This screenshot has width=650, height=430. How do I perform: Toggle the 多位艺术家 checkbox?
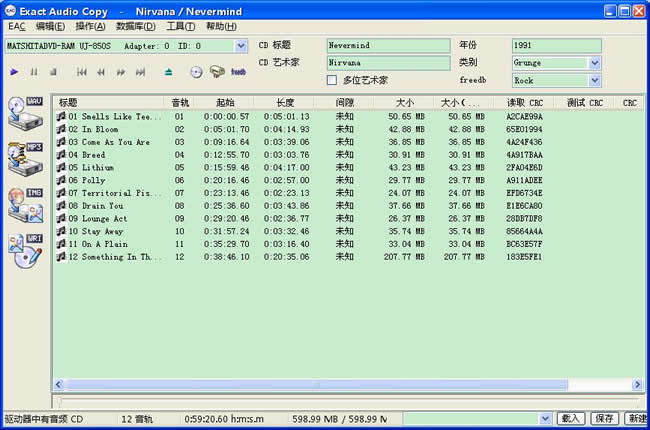point(332,80)
